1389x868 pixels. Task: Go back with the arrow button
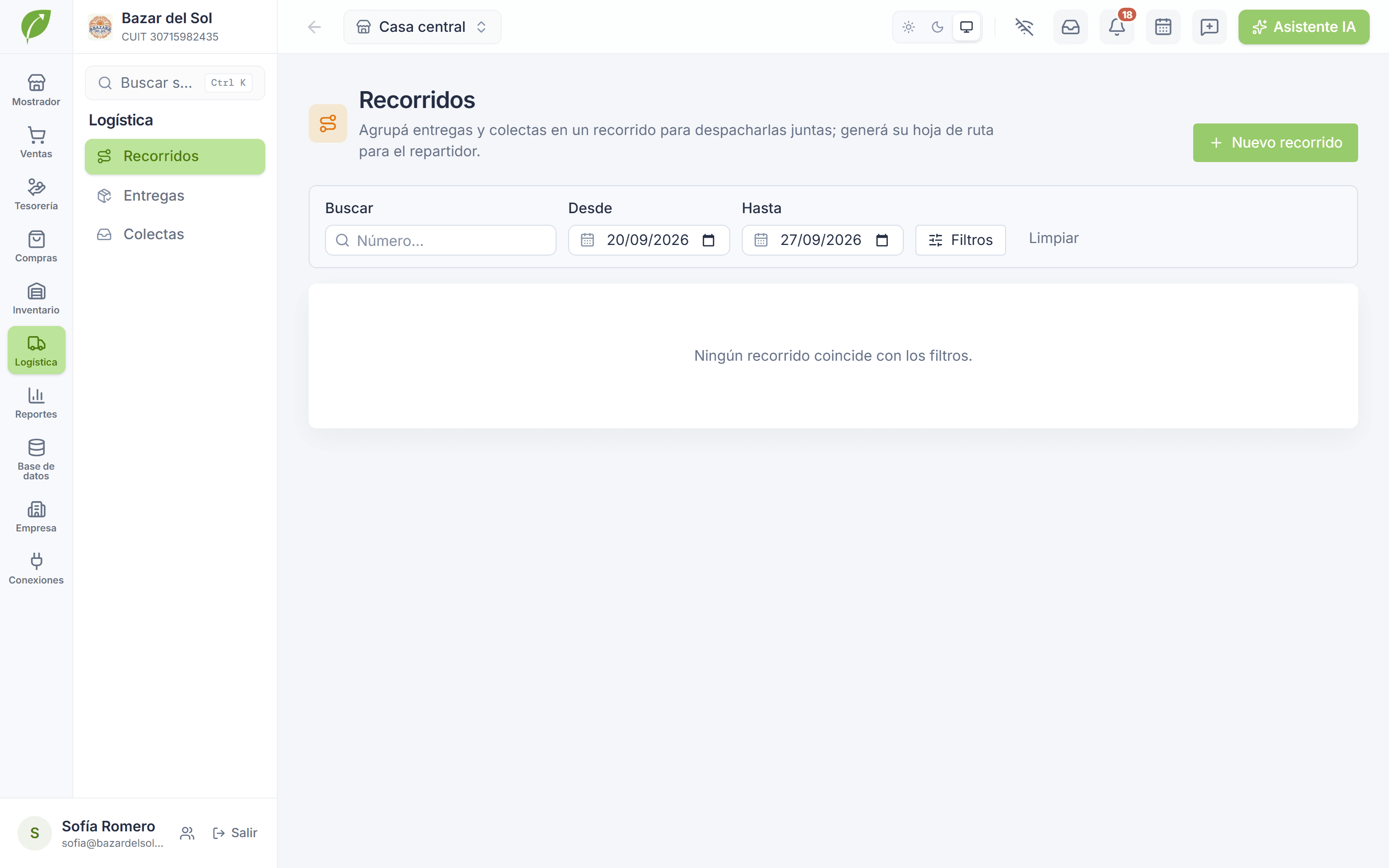tap(314, 27)
